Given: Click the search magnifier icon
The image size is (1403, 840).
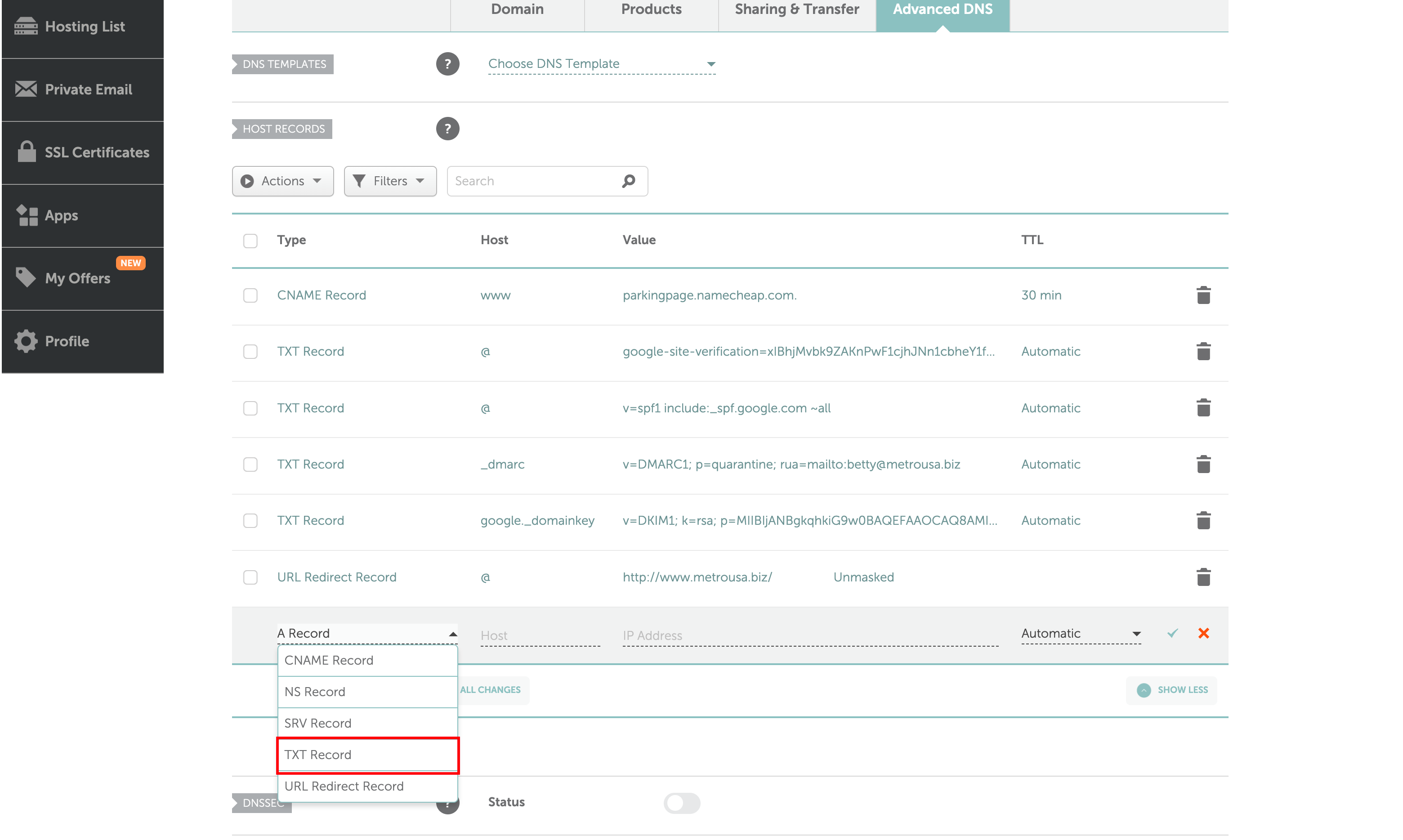Looking at the screenshot, I should tap(628, 181).
